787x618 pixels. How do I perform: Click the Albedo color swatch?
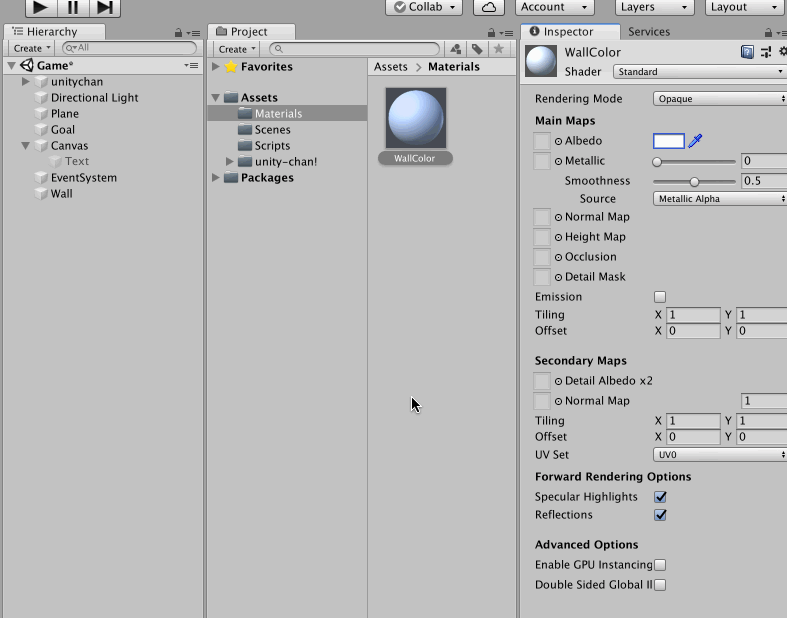pos(669,141)
